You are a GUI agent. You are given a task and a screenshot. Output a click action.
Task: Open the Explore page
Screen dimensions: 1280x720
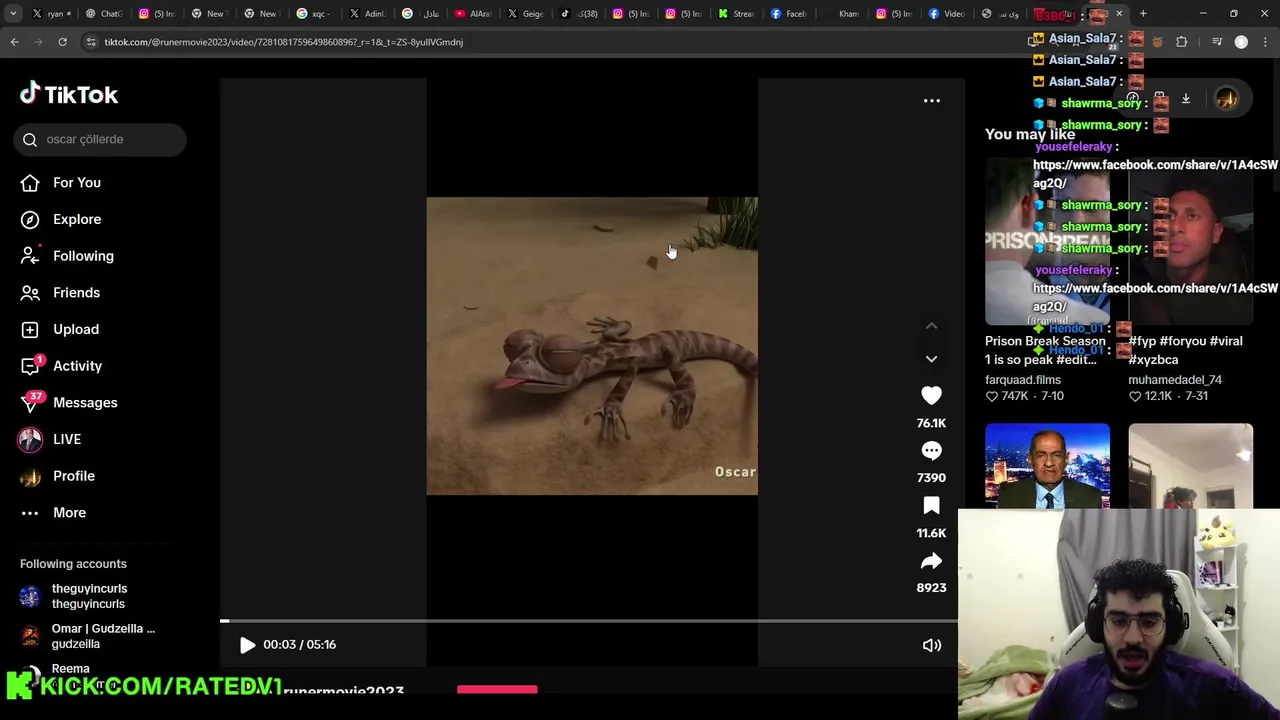[x=77, y=219]
